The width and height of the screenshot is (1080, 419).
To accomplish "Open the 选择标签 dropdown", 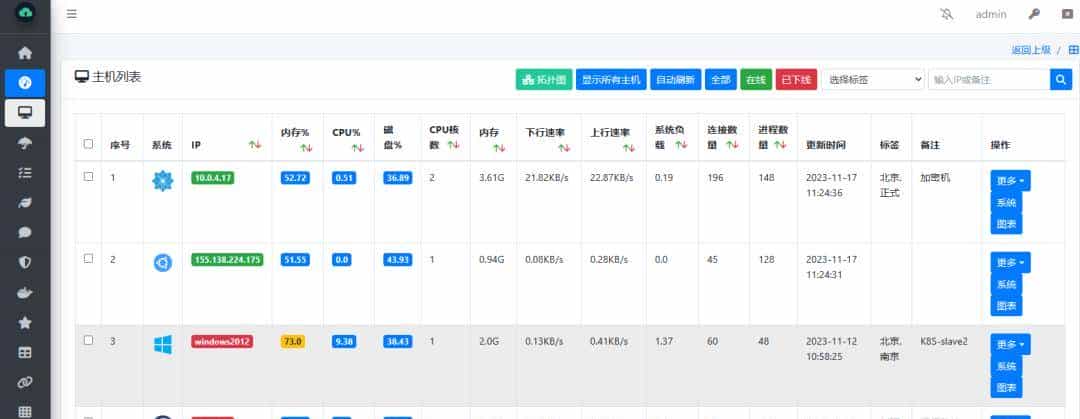I will (x=873, y=79).
